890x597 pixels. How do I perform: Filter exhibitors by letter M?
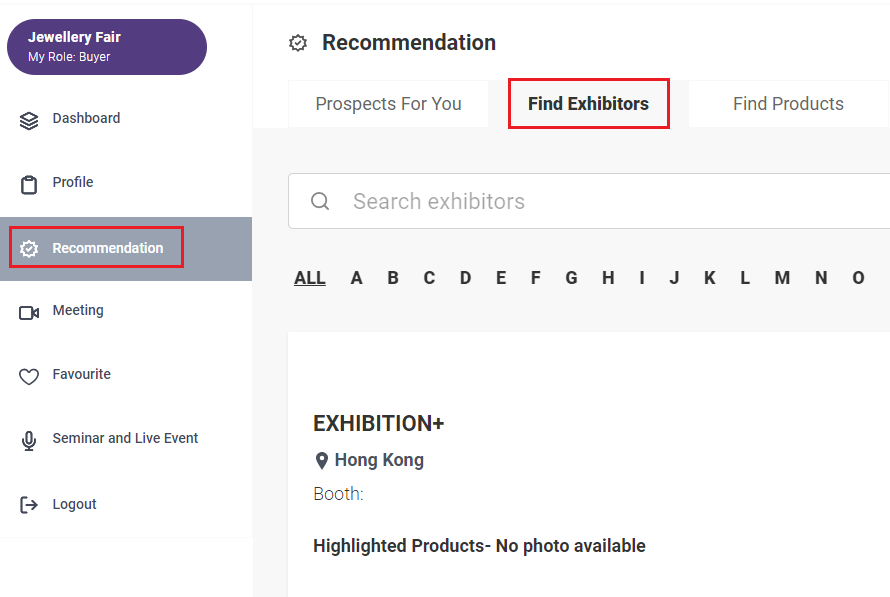782,278
